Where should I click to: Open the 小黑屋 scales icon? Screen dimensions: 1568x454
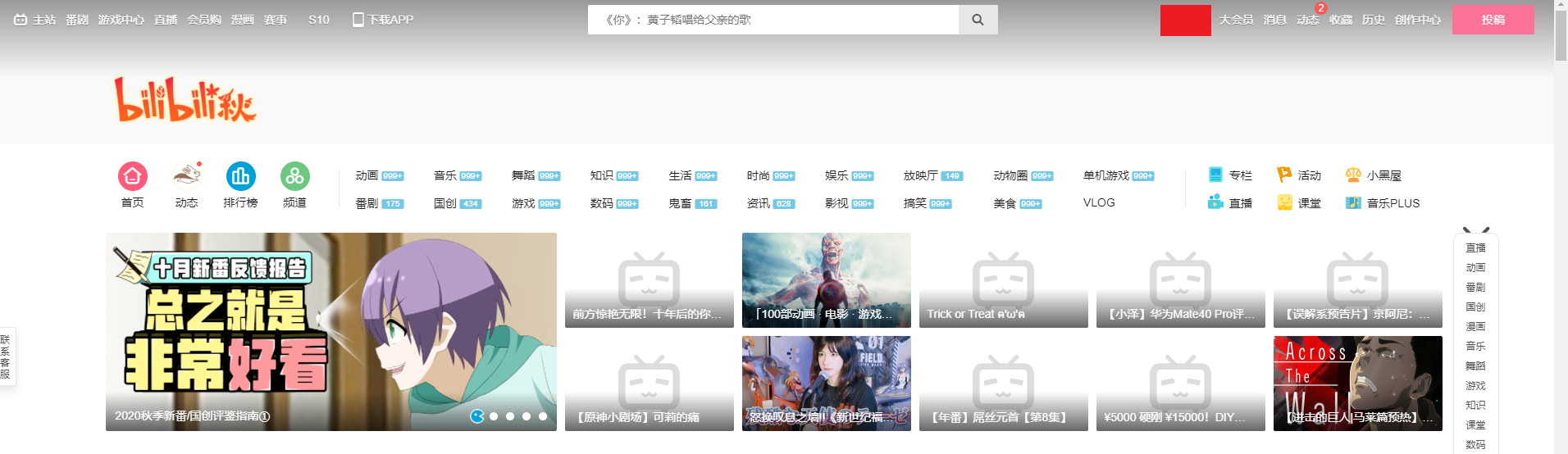tap(1353, 175)
